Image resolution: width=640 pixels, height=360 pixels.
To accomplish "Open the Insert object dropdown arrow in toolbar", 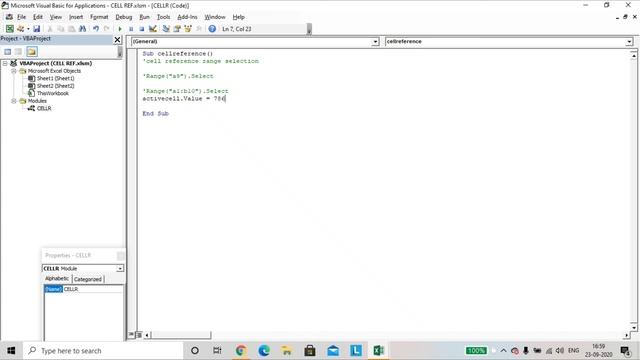I will (28, 29).
